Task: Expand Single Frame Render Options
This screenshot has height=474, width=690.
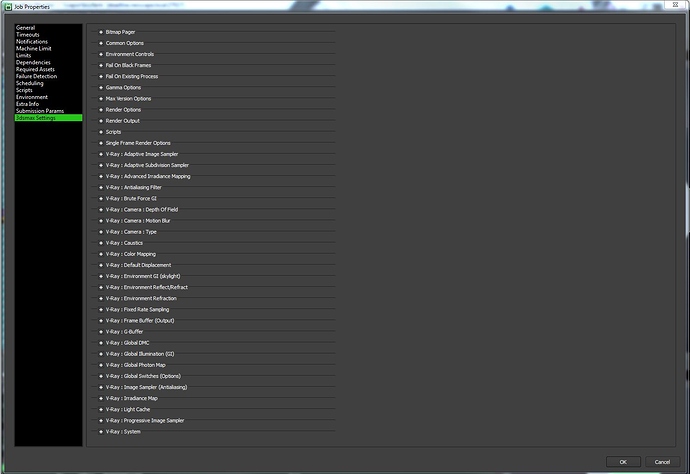Action: tap(138, 143)
